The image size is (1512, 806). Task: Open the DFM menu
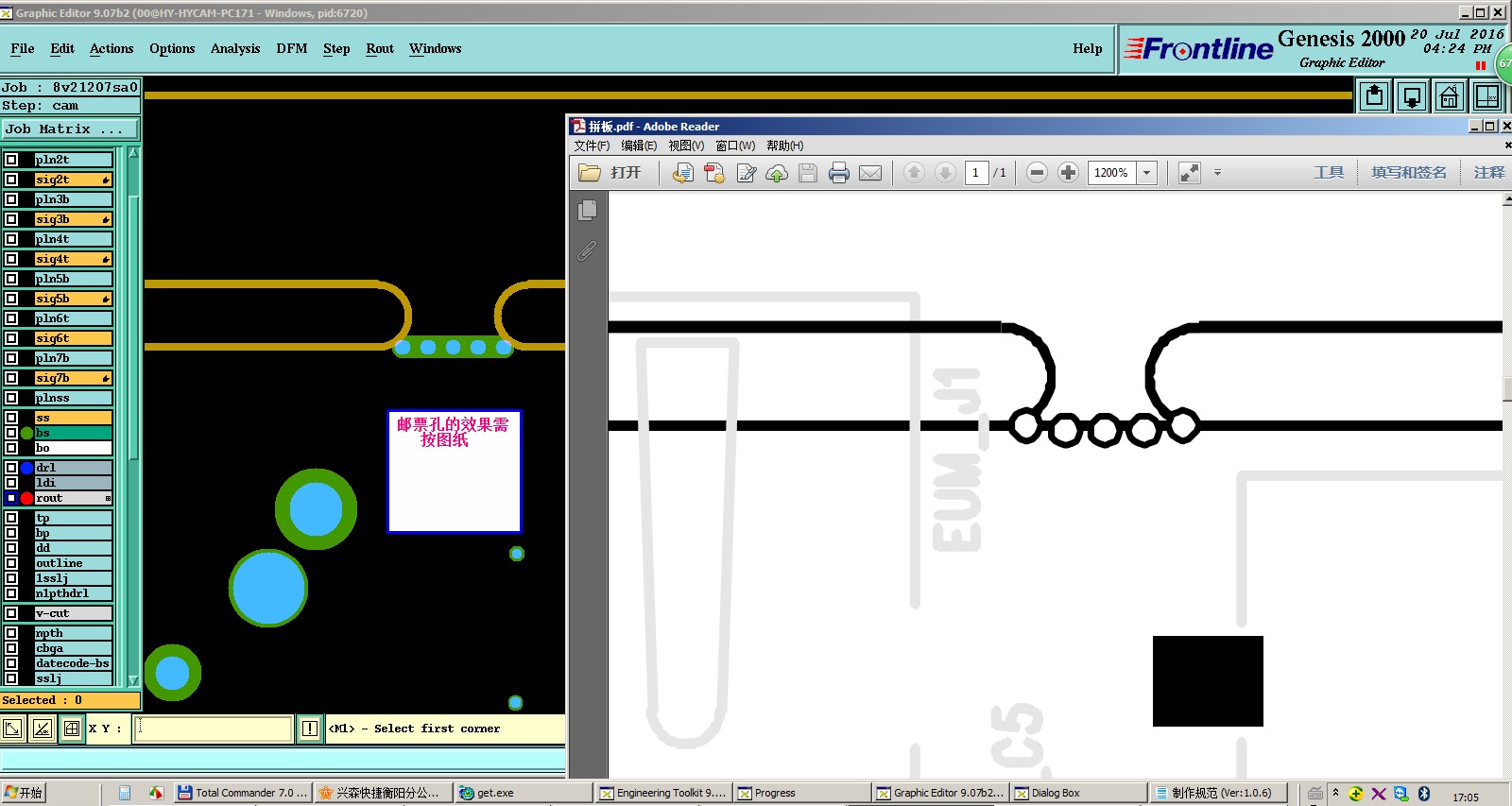pyautogui.click(x=292, y=49)
